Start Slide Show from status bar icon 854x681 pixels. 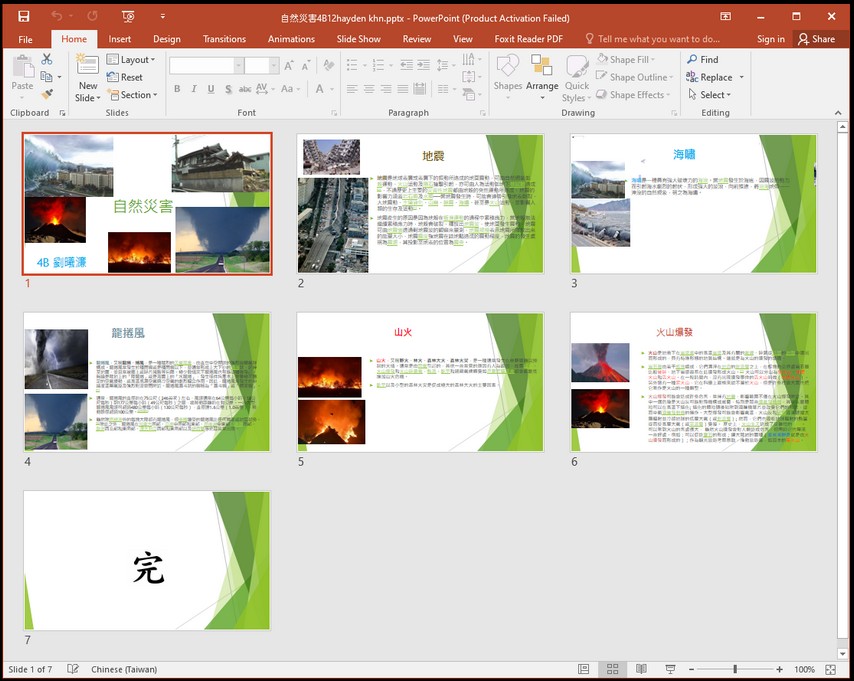point(670,669)
